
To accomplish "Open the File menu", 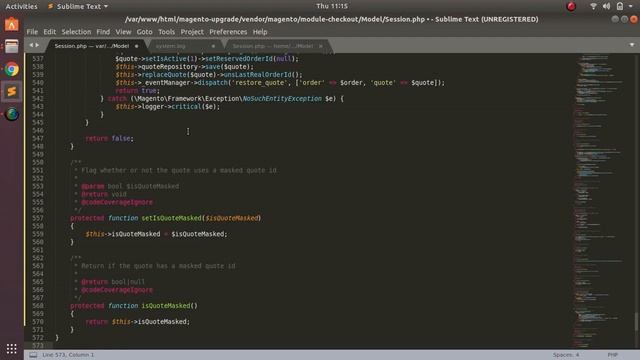I will coord(32,32).
